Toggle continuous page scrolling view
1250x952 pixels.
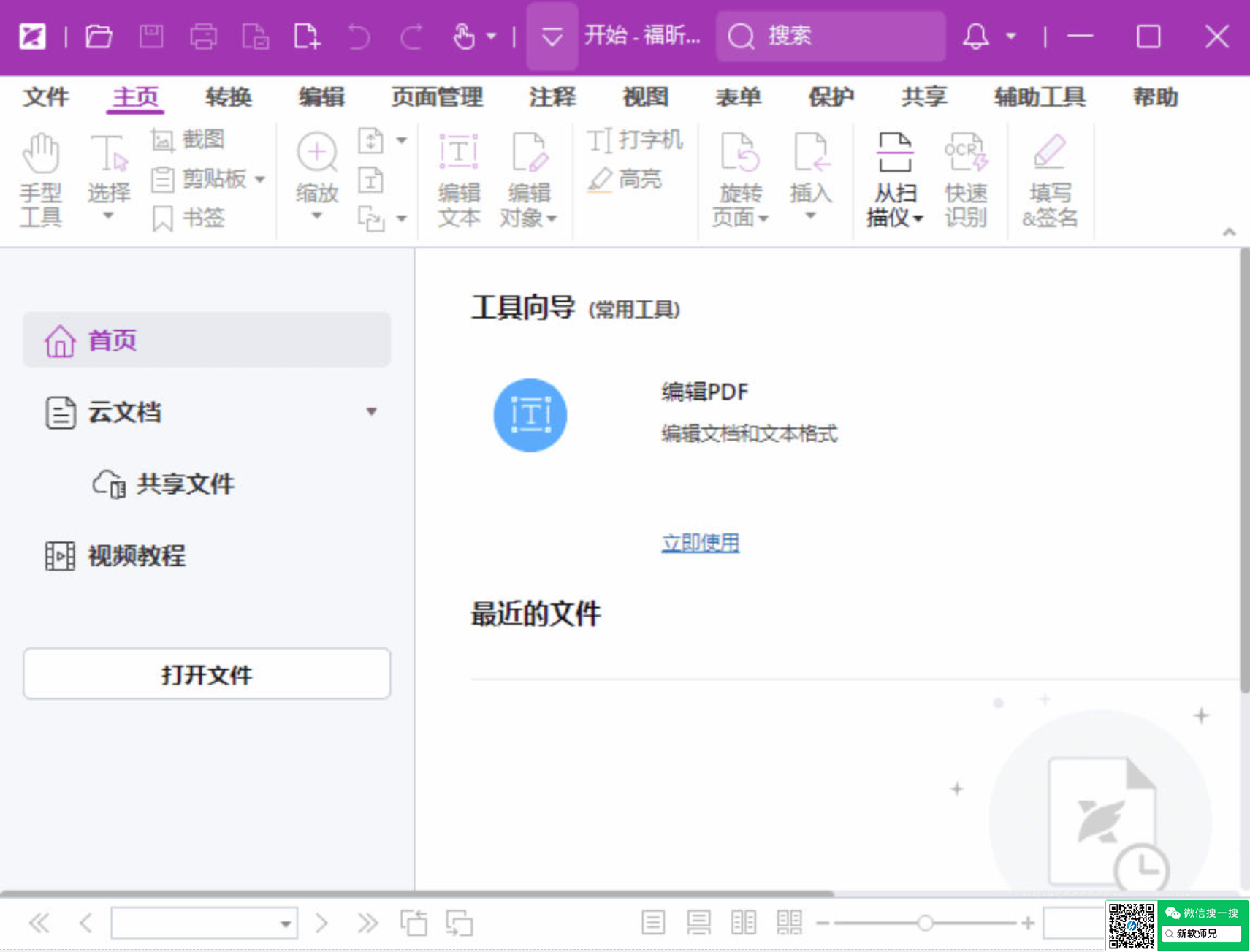click(x=698, y=923)
